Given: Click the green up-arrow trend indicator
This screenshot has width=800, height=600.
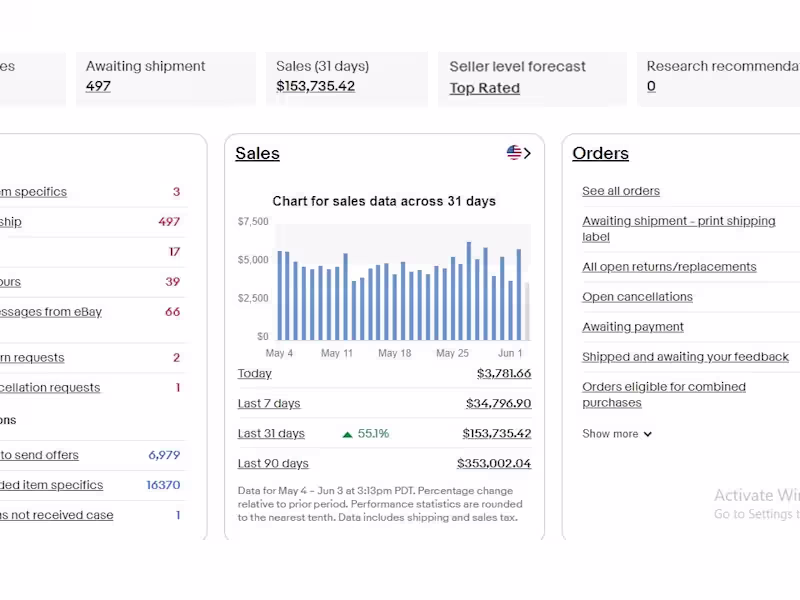Looking at the screenshot, I should point(347,434).
